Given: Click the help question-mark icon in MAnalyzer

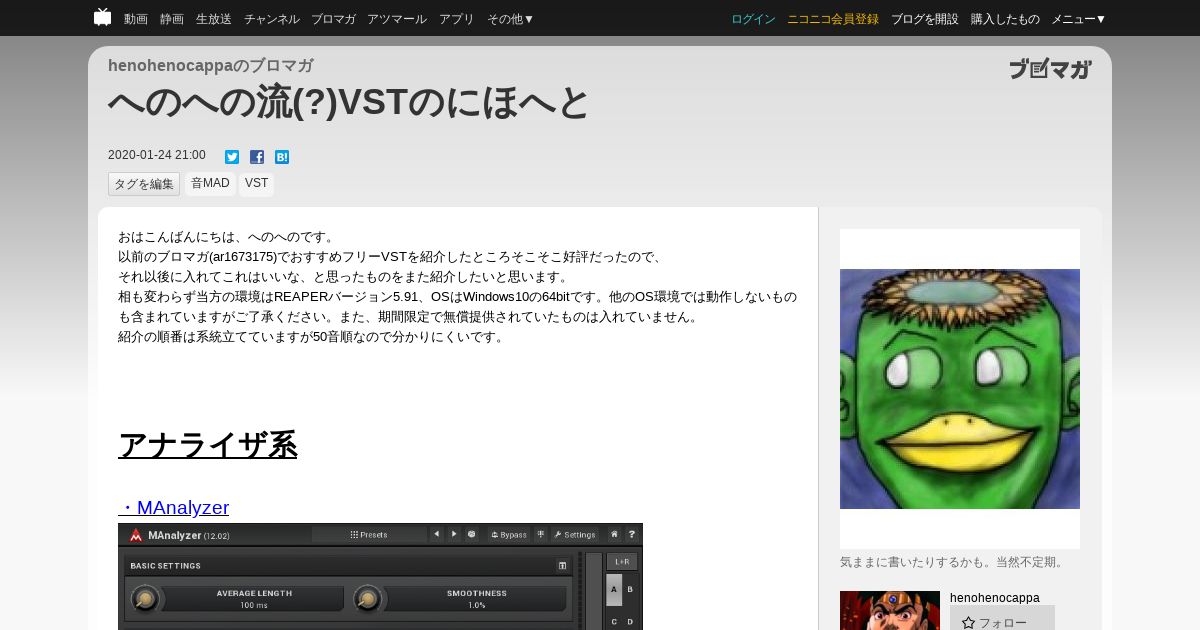Looking at the screenshot, I should coord(631,534).
